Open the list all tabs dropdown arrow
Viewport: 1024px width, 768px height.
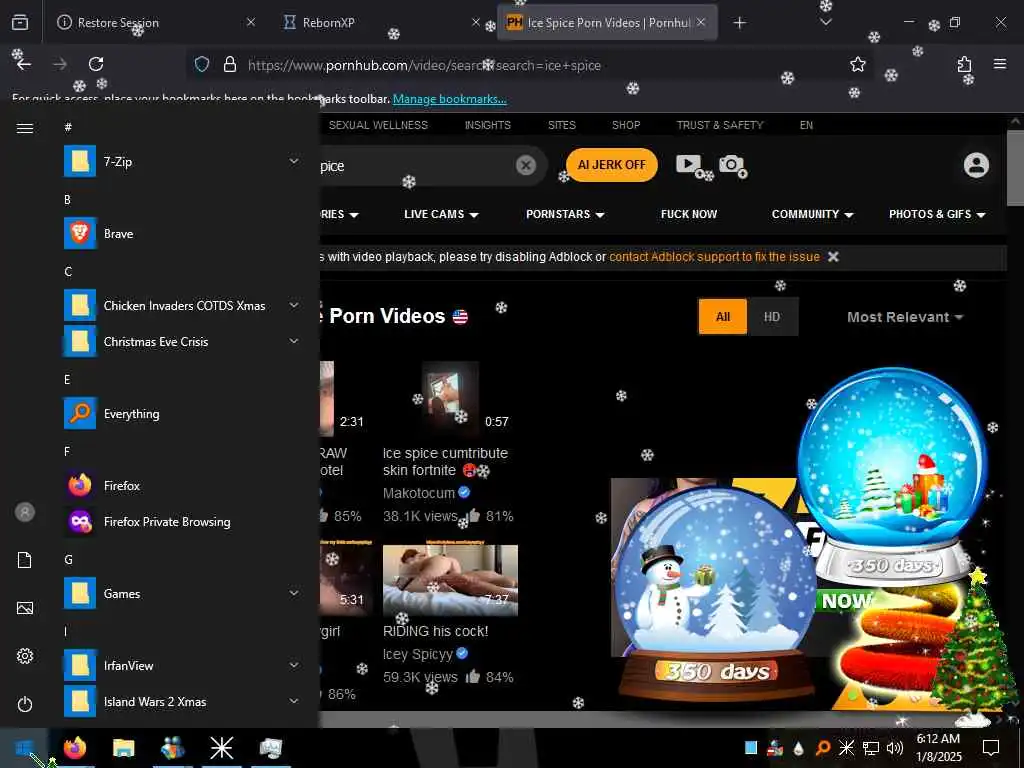[x=825, y=23]
